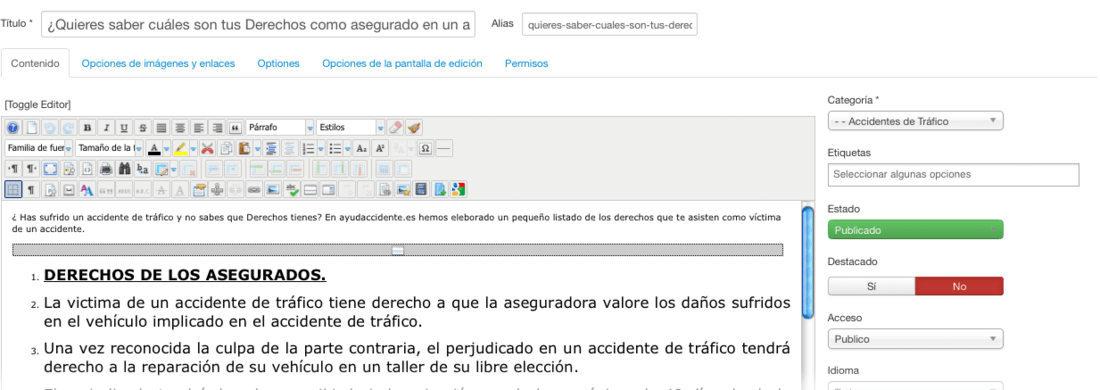Open the spellchecker icon with green check

[x=291, y=189]
